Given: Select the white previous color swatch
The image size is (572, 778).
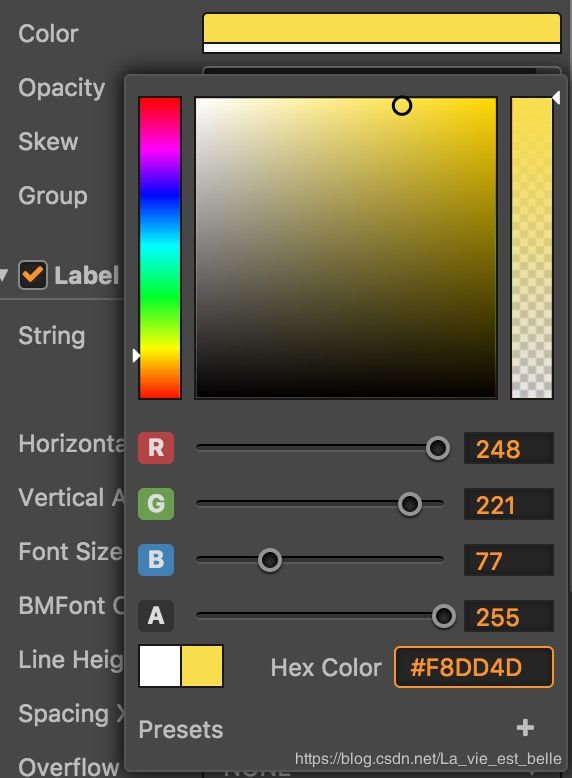Looking at the screenshot, I should [160, 666].
